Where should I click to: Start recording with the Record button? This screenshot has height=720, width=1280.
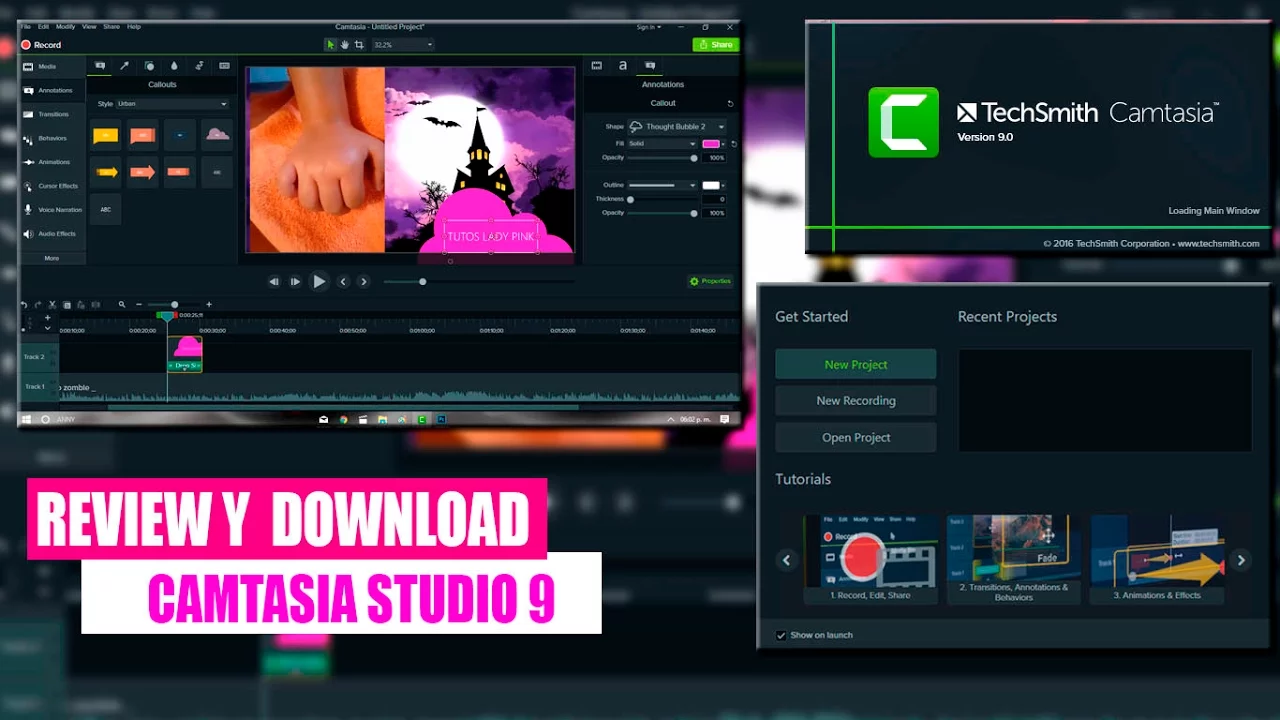coord(41,45)
